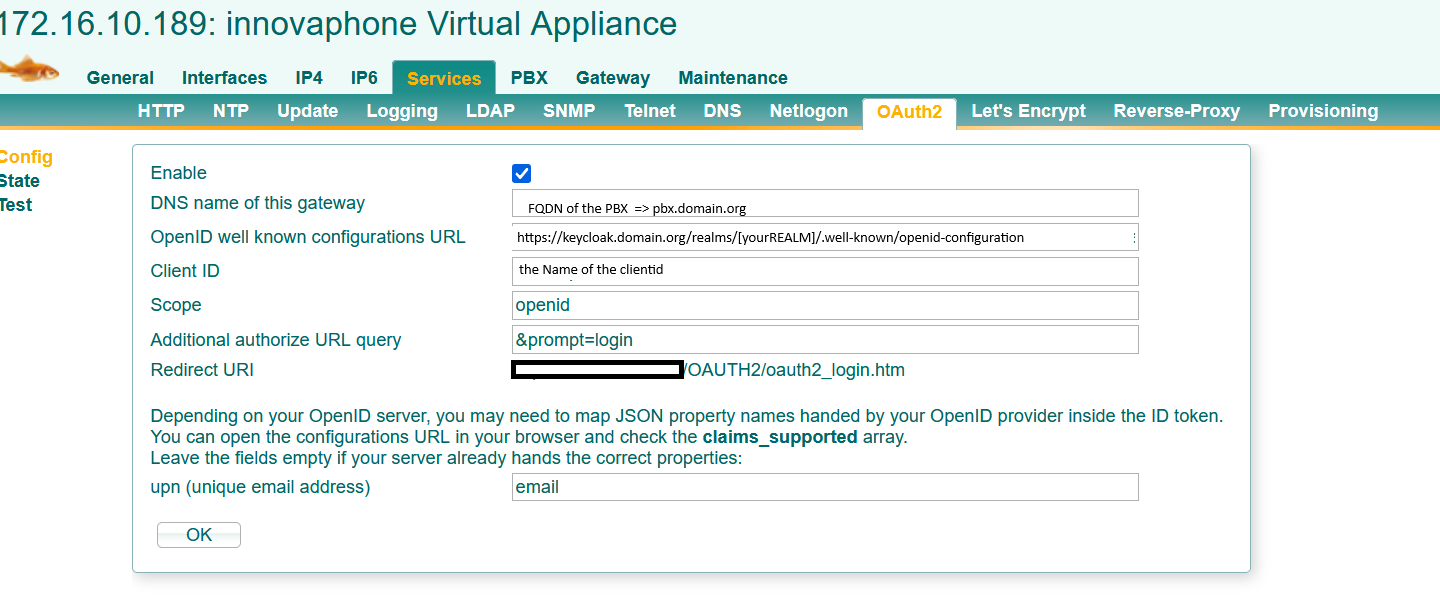The image size is (1440, 615).
Task: Open the State page link
Action: (x=20, y=181)
